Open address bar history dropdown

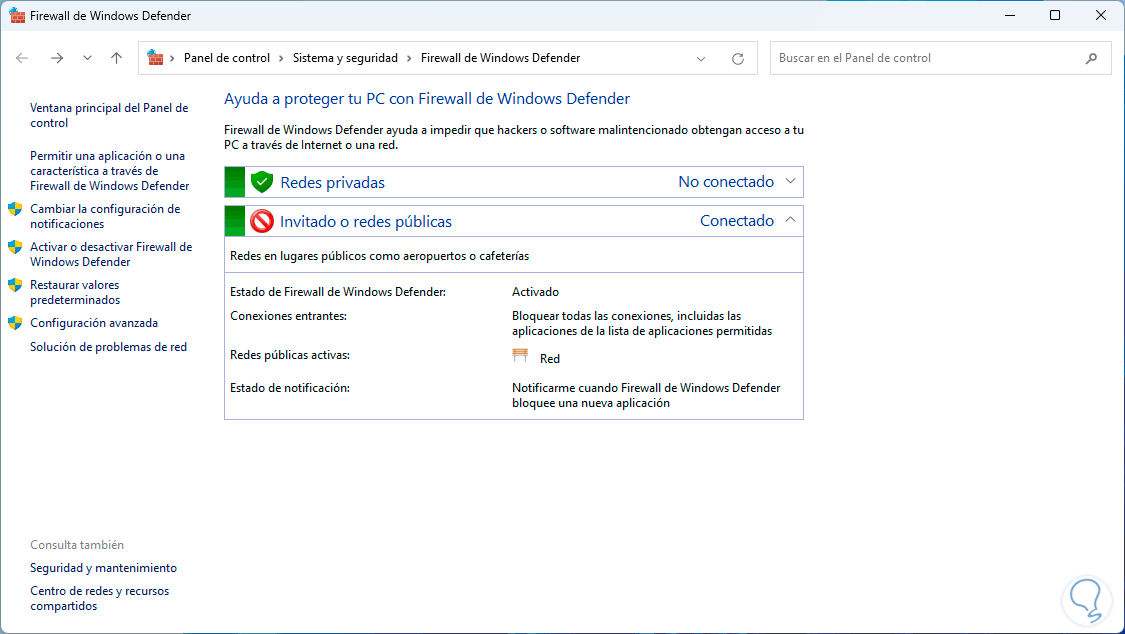[x=701, y=59]
